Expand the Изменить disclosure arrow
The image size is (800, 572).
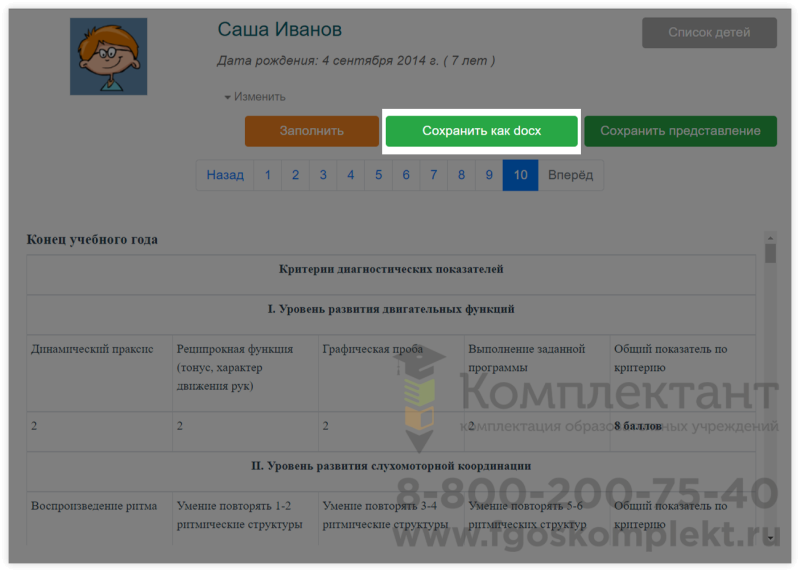pos(228,97)
